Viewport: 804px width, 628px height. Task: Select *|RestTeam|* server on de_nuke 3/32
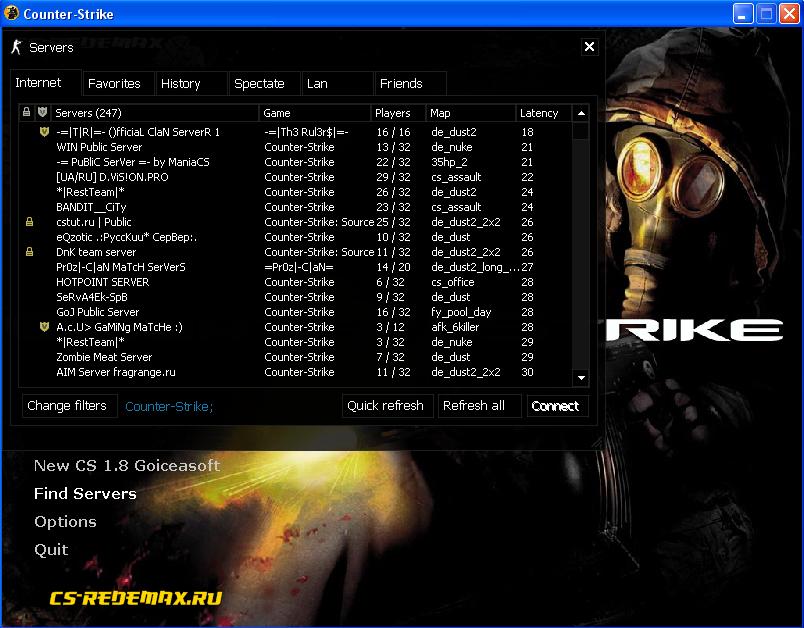pyautogui.click(x=296, y=342)
